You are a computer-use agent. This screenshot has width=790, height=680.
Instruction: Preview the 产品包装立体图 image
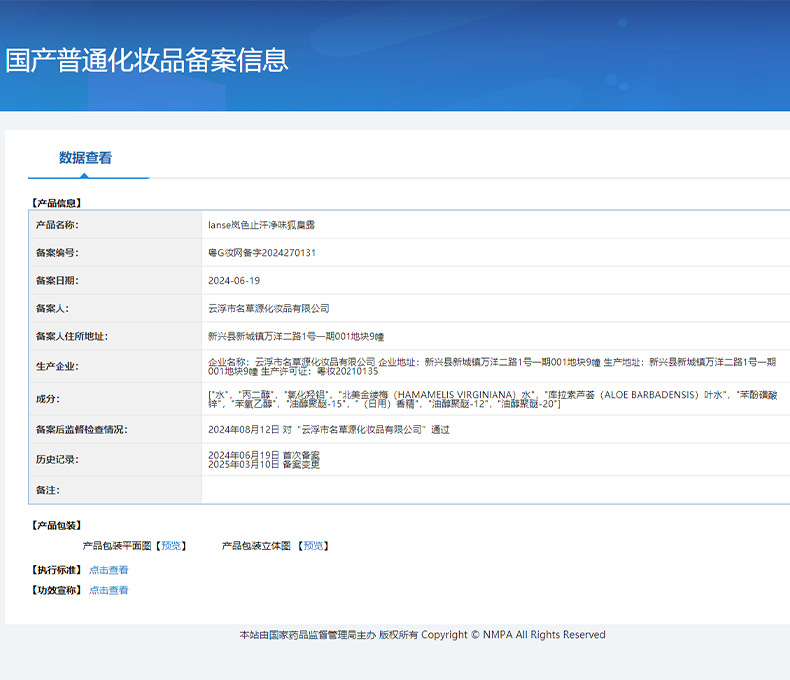pos(313,546)
